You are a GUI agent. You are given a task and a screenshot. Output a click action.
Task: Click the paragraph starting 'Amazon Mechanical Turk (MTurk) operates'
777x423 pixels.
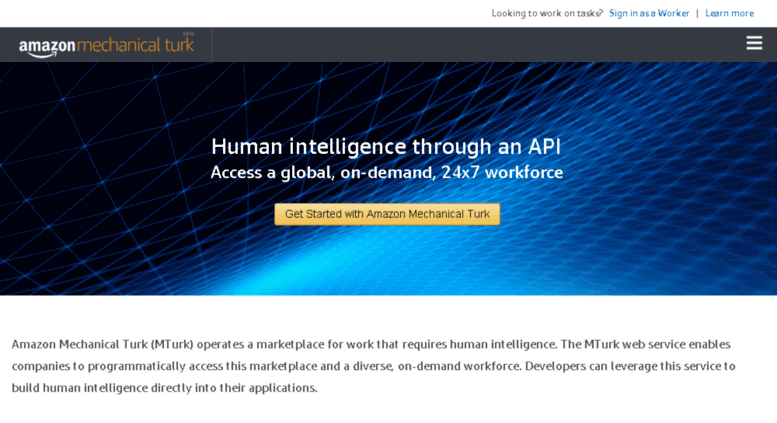pos(374,366)
